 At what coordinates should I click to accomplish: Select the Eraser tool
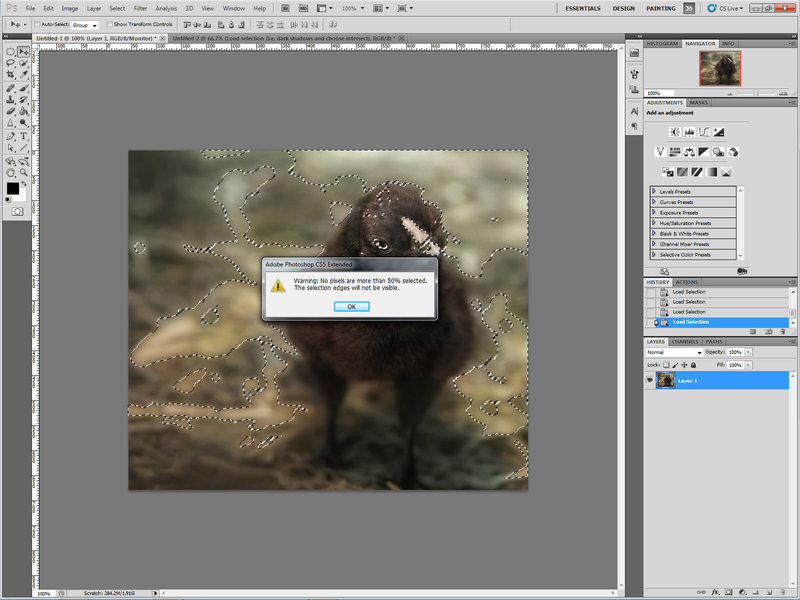10,111
